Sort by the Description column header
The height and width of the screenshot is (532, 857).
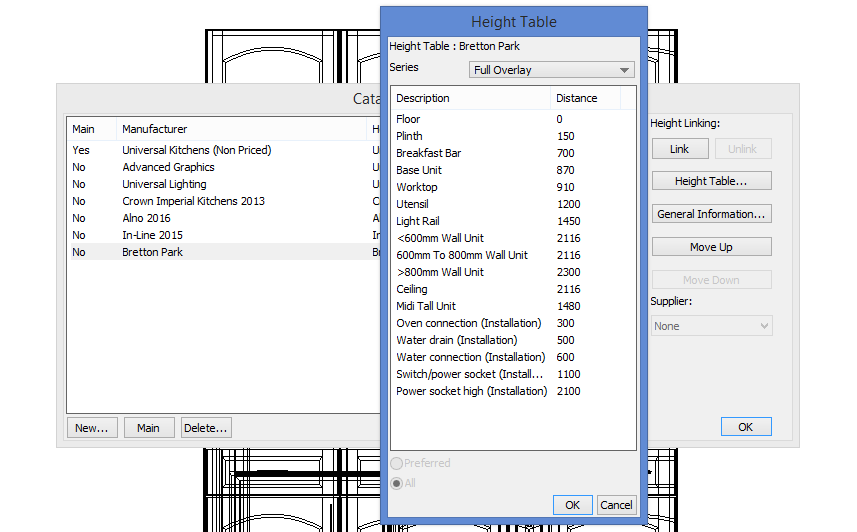click(470, 98)
